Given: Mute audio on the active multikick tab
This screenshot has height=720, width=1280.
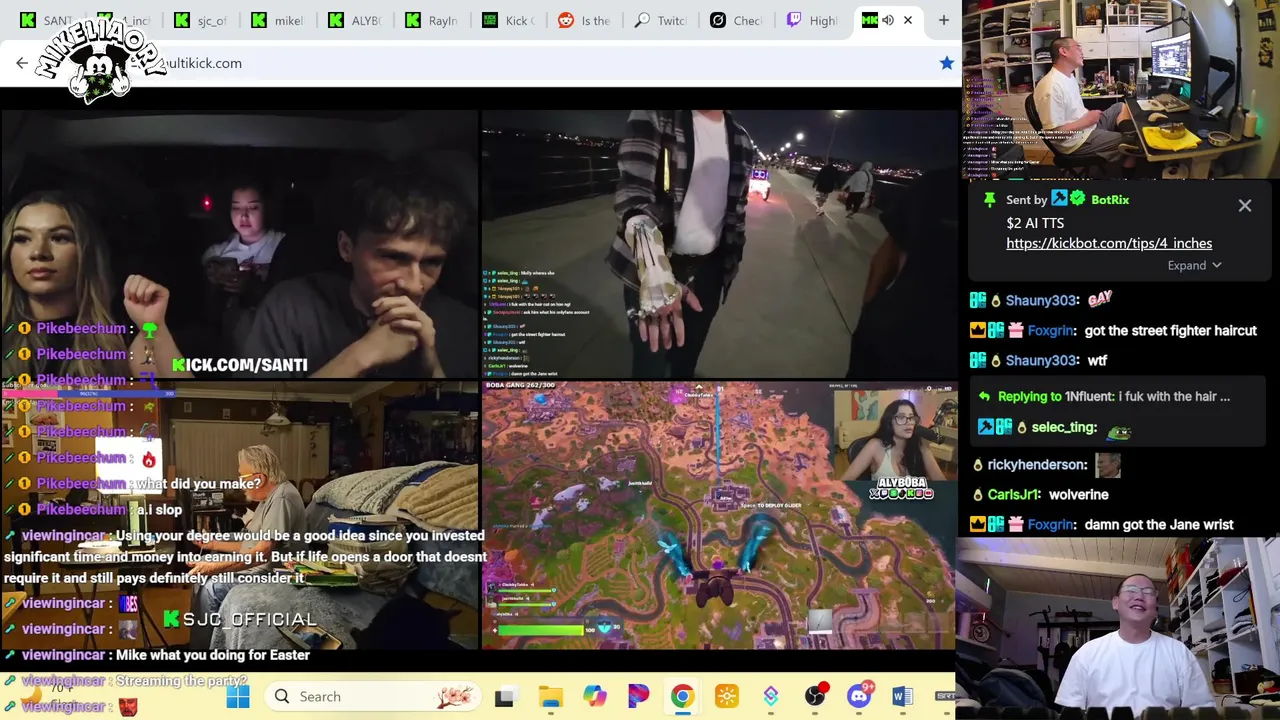Looking at the screenshot, I should (888, 20).
